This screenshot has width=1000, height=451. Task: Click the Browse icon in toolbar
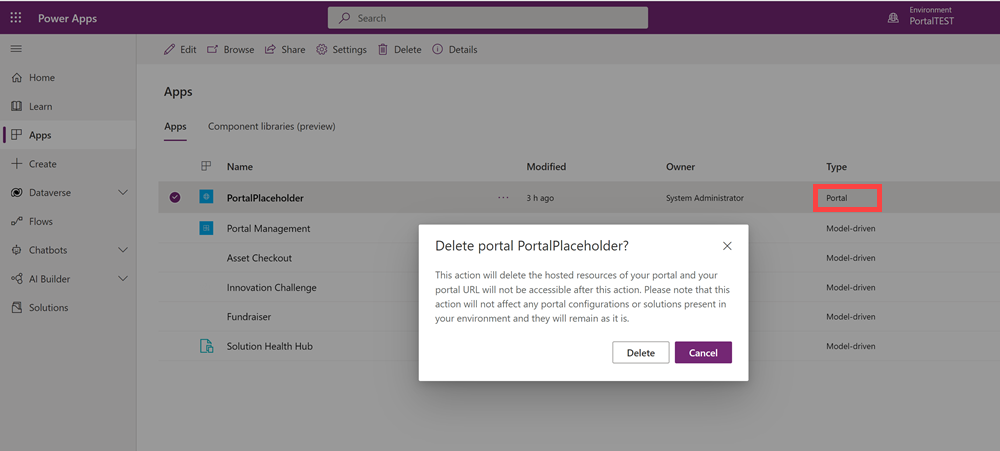[212, 49]
